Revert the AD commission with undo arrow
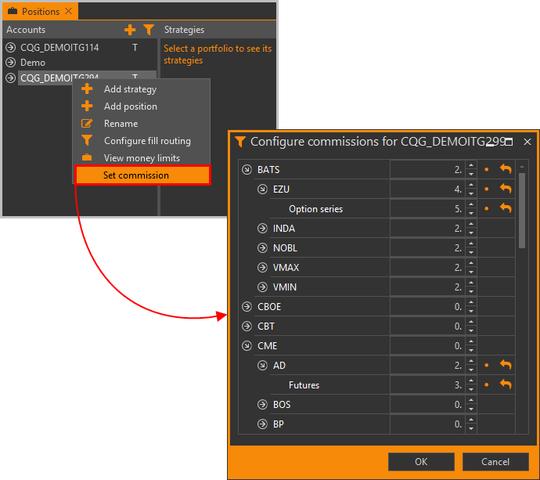 pos(506,365)
